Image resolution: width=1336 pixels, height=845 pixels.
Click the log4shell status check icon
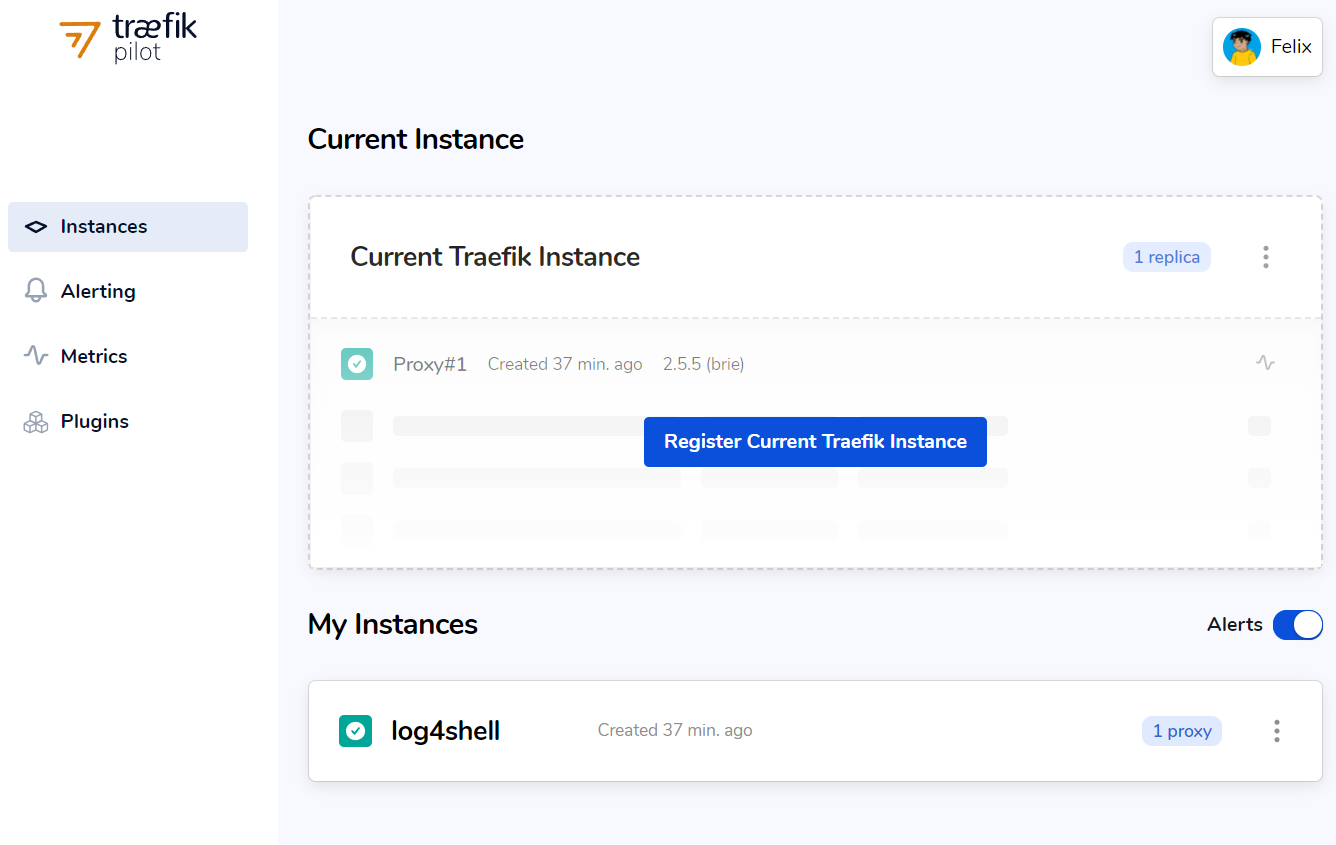coord(355,731)
